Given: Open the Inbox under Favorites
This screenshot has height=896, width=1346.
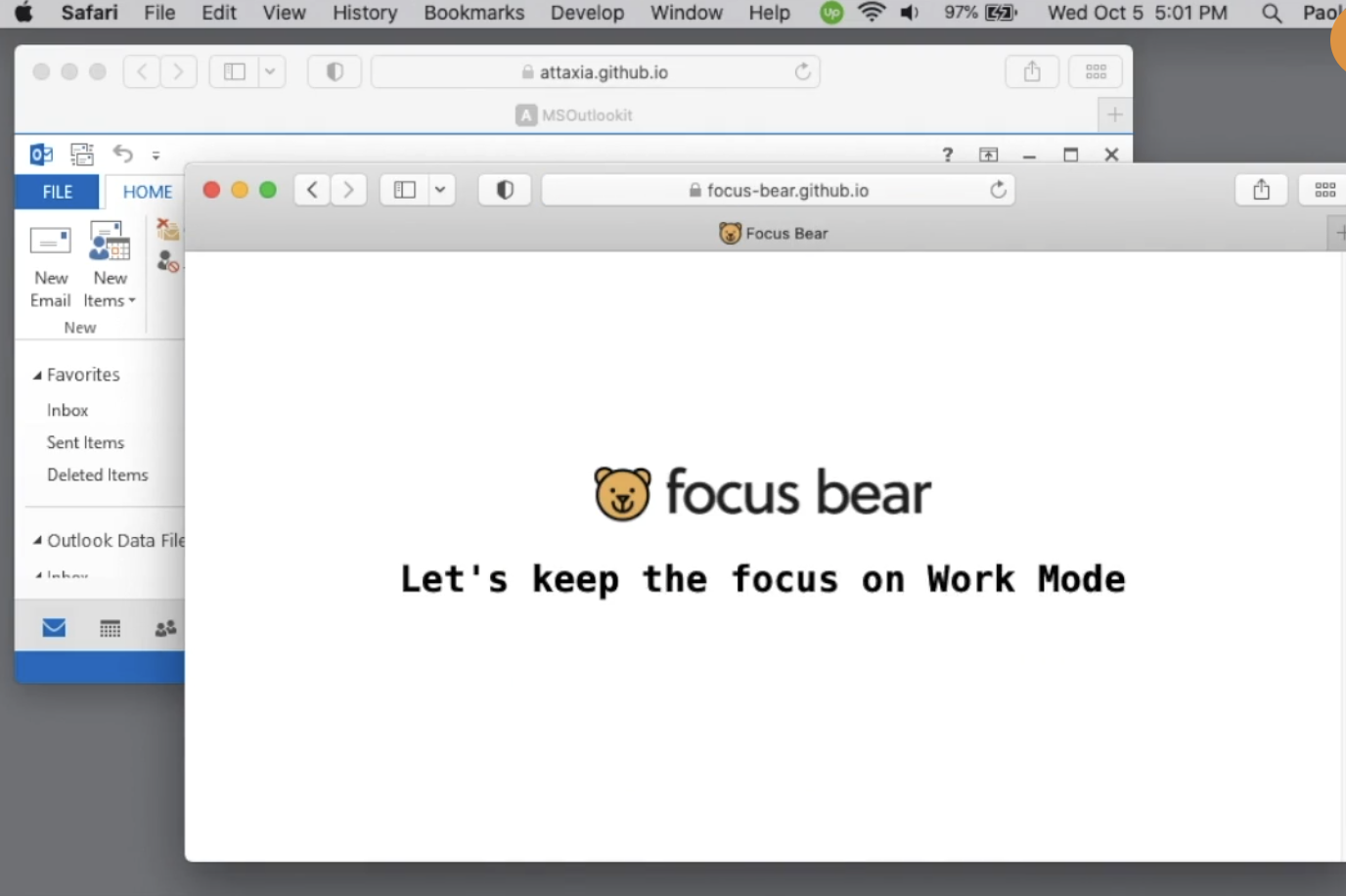Looking at the screenshot, I should point(67,410).
